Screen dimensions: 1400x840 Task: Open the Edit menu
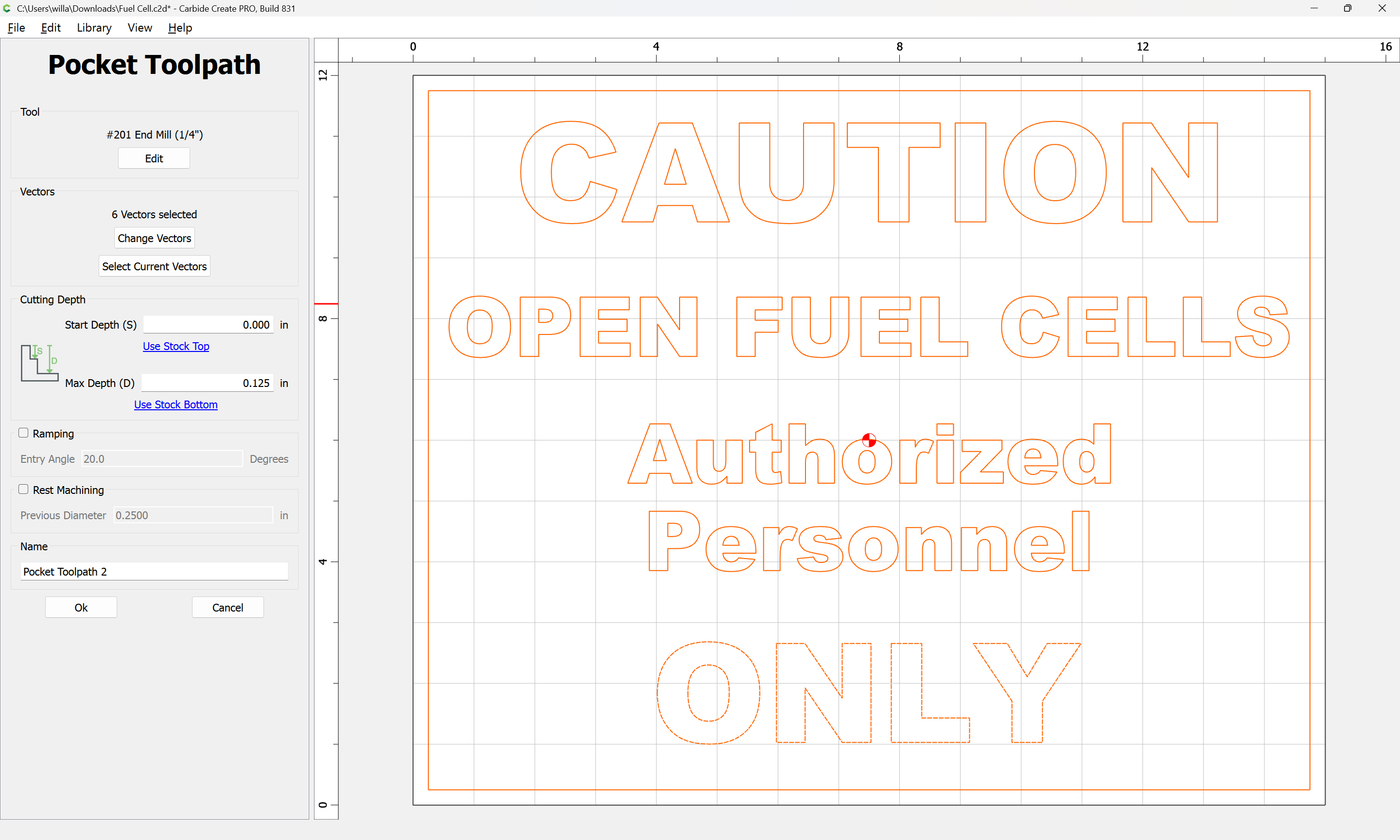pyautogui.click(x=51, y=28)
